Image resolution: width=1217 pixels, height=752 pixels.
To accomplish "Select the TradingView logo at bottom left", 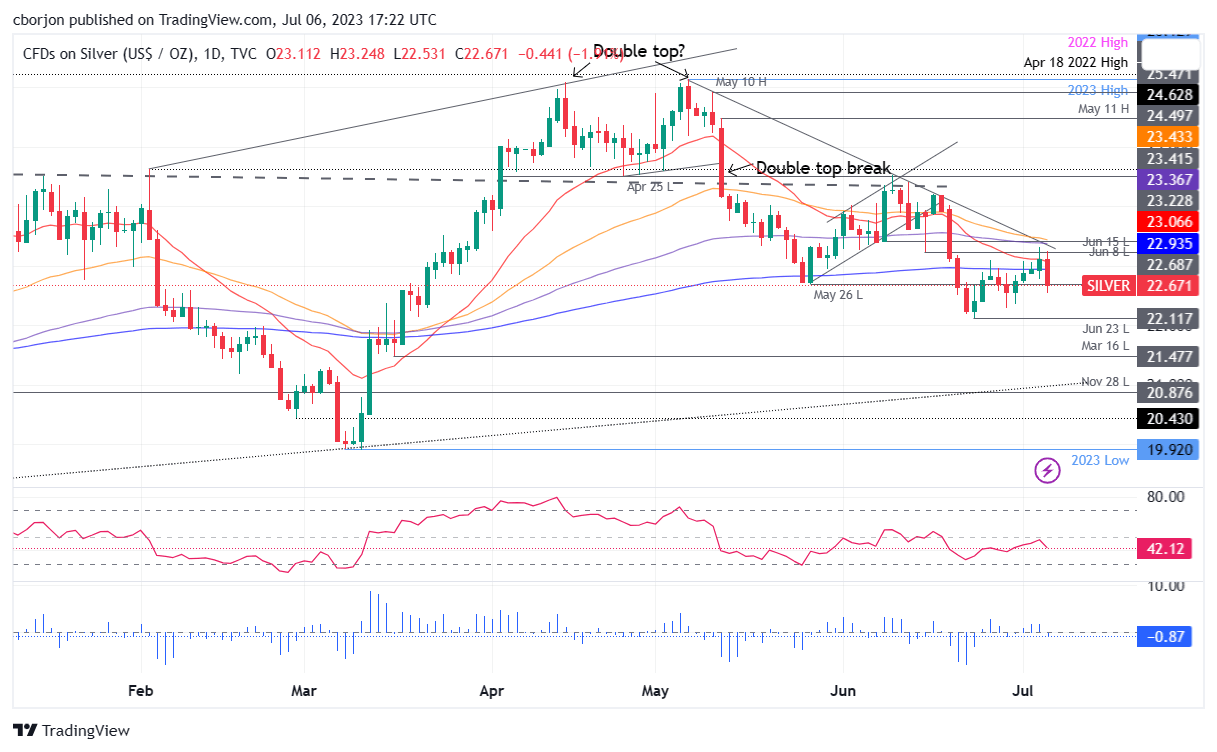I will point(60,731).
